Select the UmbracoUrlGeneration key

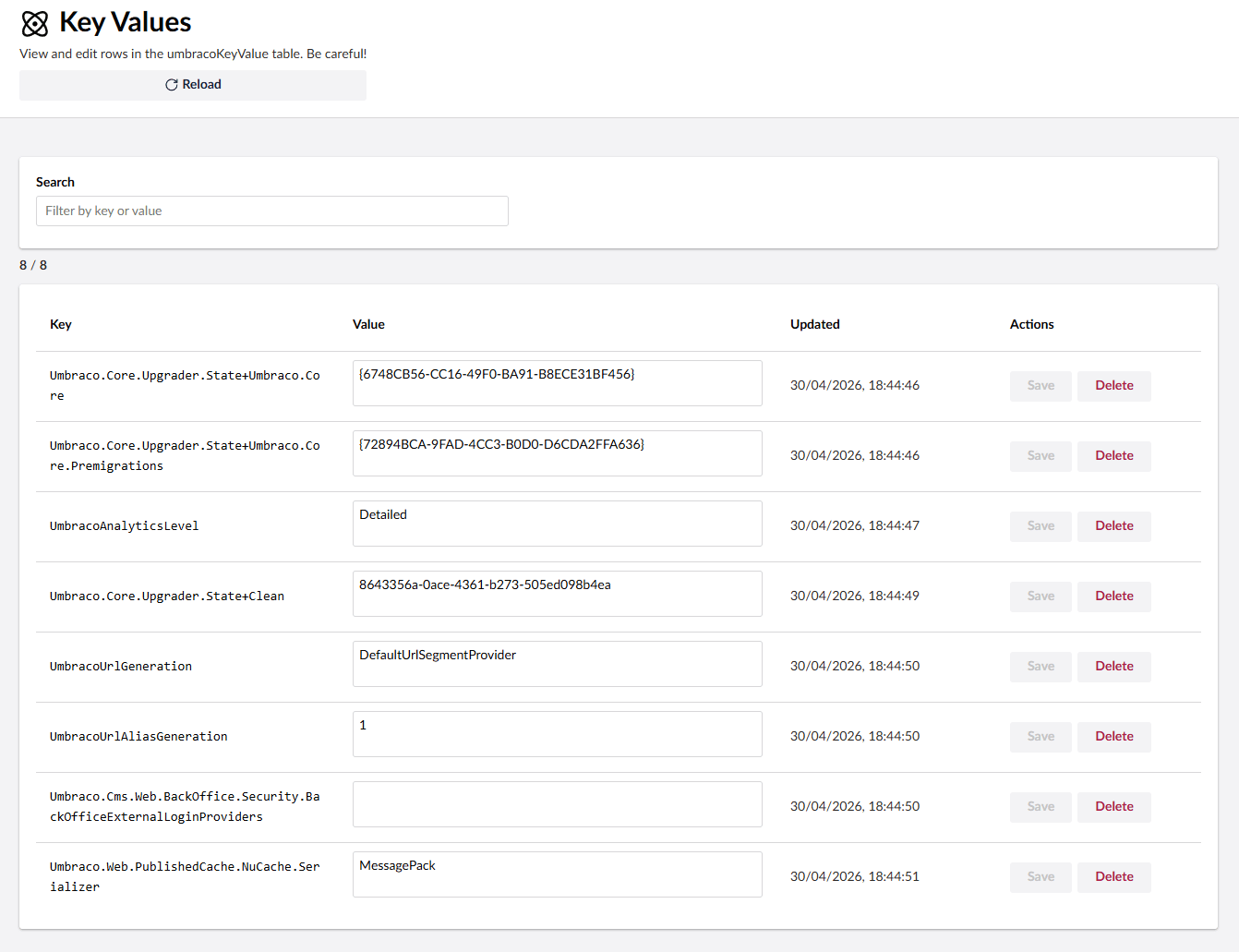point(121,667)
